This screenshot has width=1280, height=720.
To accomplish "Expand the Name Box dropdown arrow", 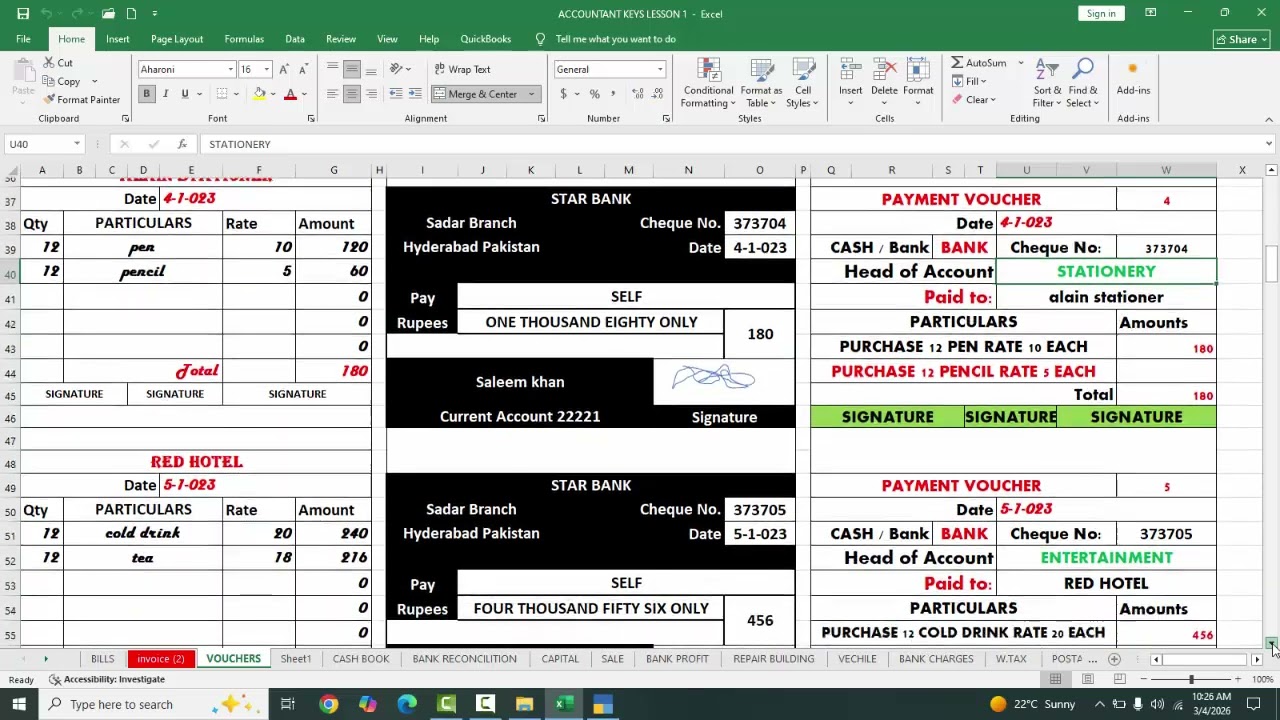I will (x=76, y=144).
